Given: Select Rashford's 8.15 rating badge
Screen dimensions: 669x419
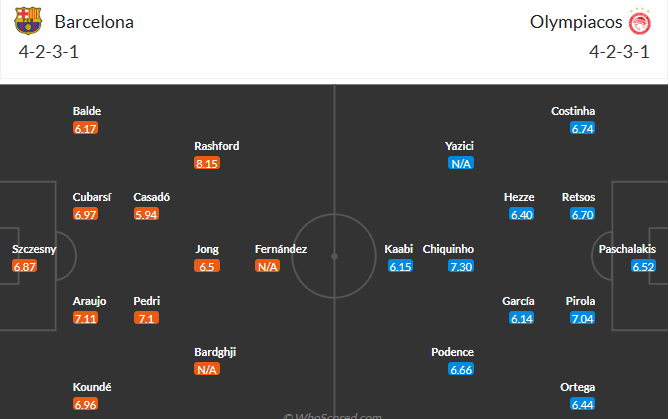Looking at the screenshot, I should point(208,163).
